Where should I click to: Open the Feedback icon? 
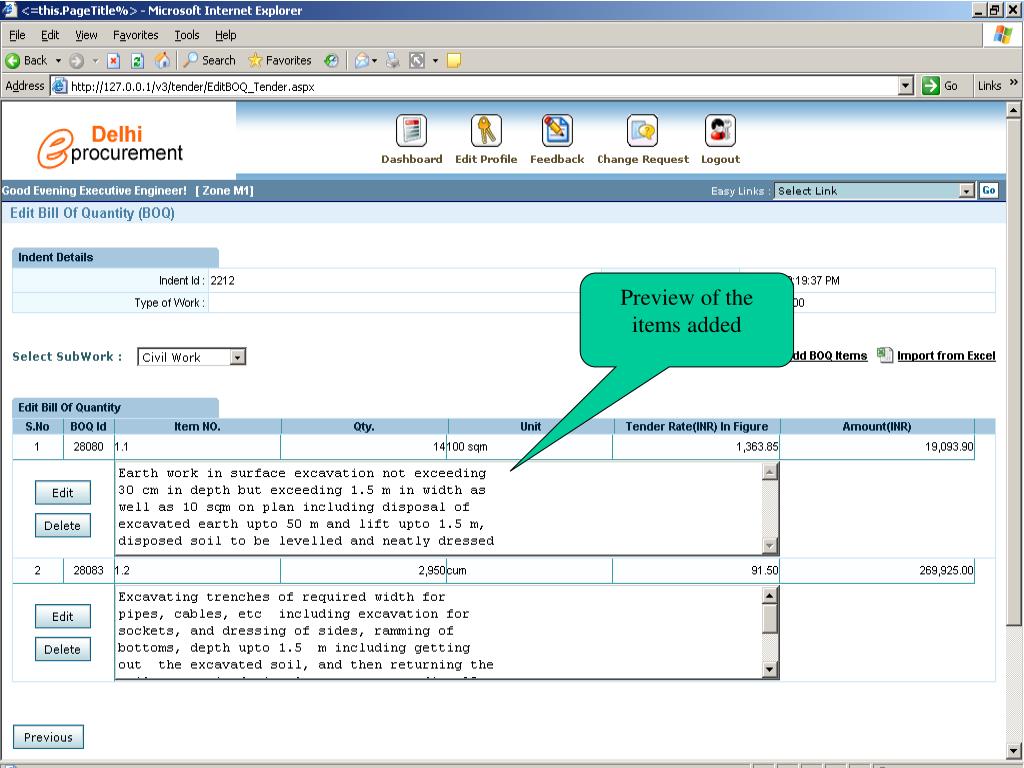[x=557, y=131]
